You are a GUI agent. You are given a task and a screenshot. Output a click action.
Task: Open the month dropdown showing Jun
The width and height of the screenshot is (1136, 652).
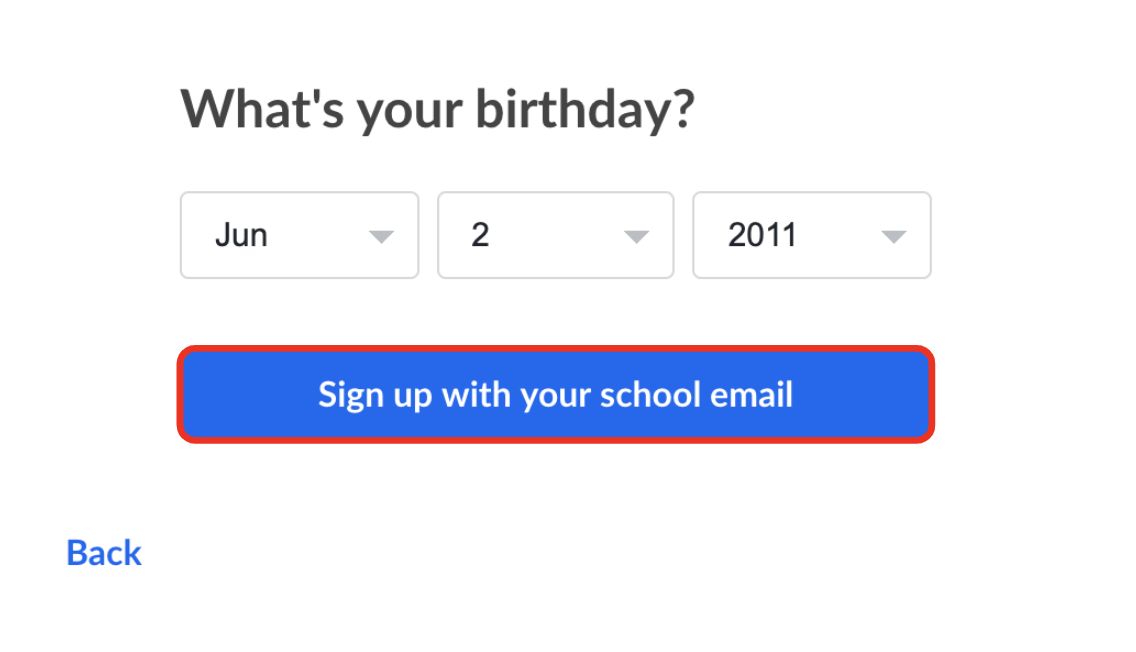tap(299, 235)
